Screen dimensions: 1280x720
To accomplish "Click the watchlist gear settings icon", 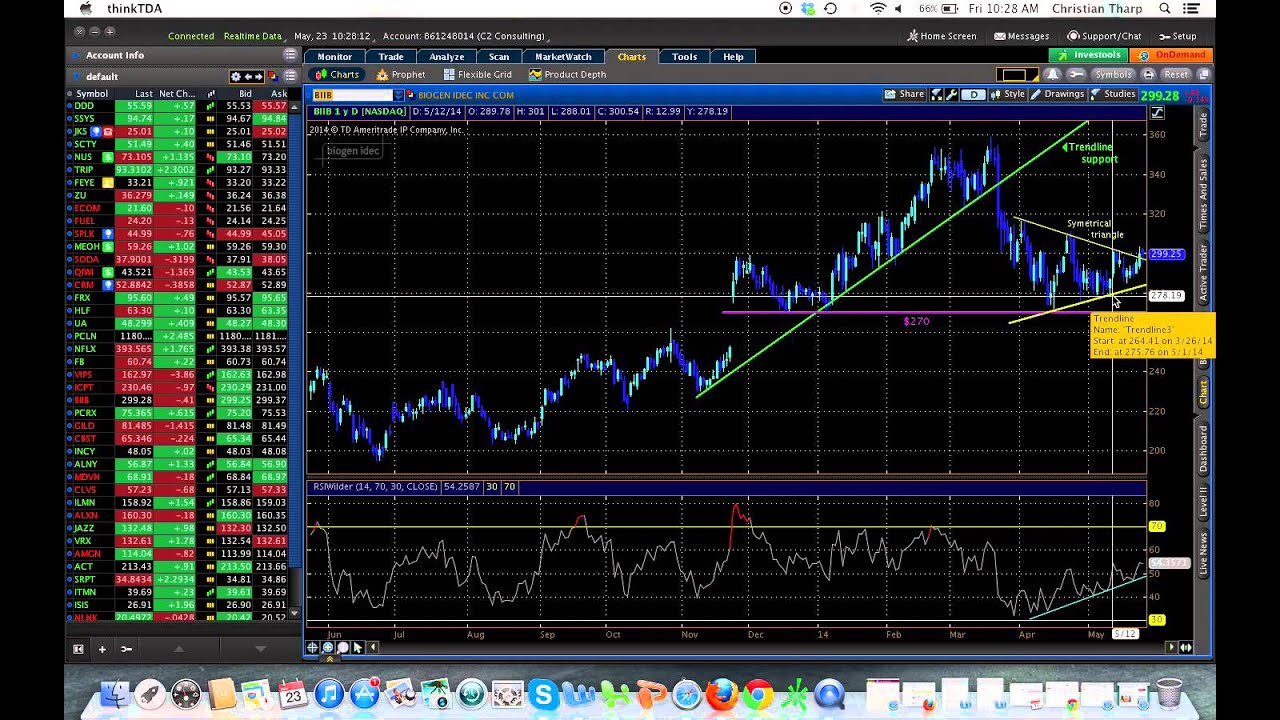I will point(236,76).
